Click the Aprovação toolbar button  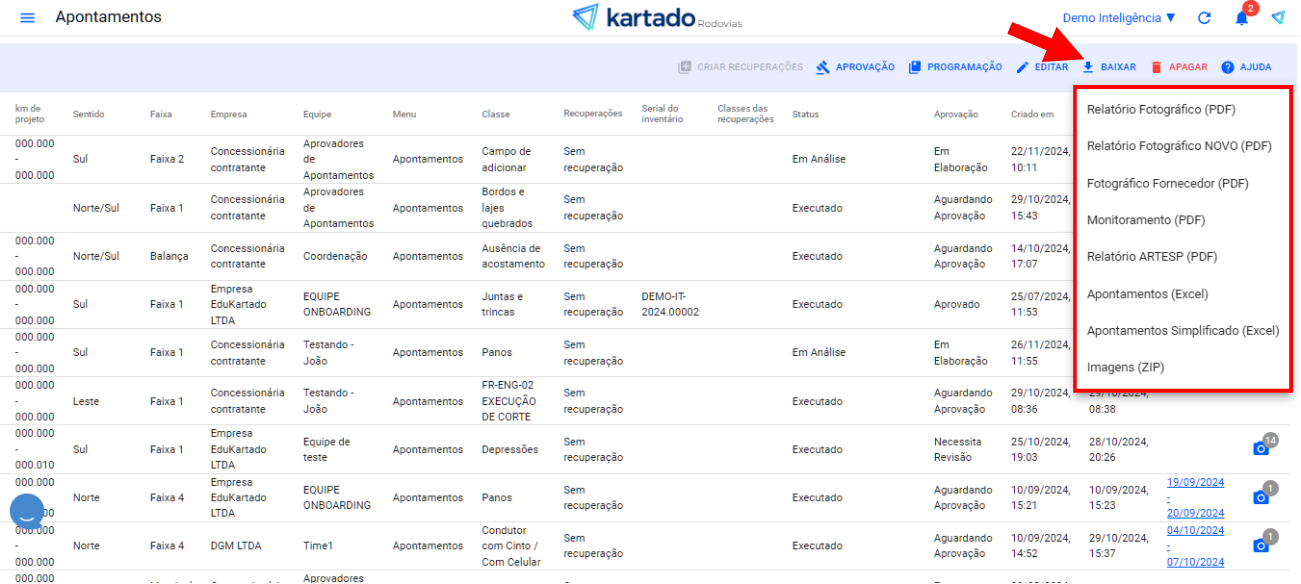(855, 67)
